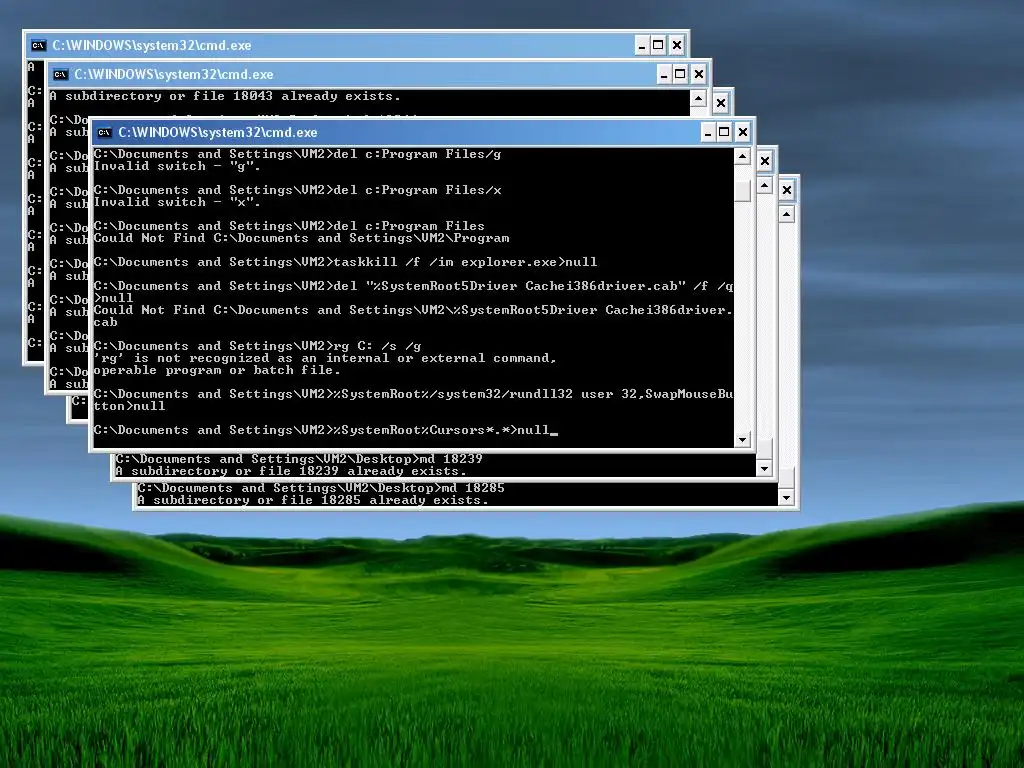Maximize the rearmost cmd.exe window
Viewport: 1024px width, 768px height.
(x=658, y=46)
